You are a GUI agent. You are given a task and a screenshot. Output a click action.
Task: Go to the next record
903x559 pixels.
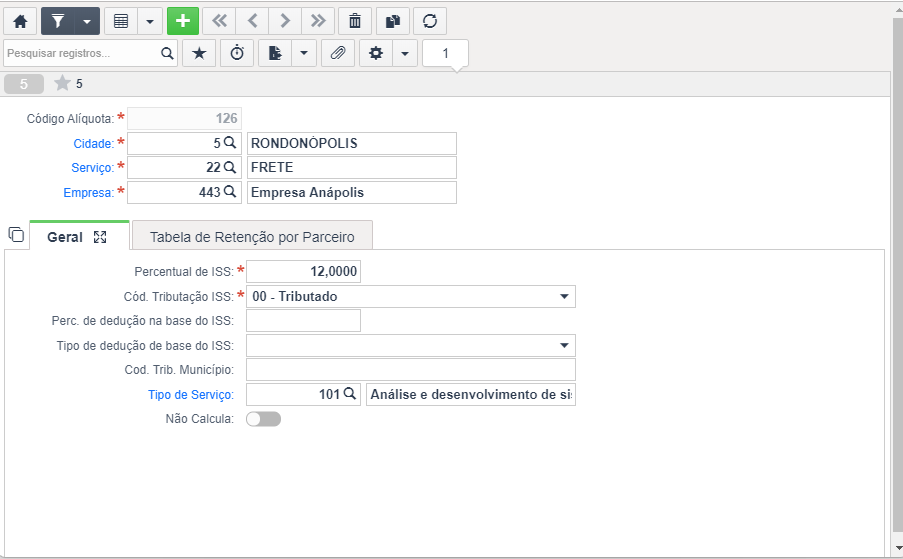(x=285, y=21)
